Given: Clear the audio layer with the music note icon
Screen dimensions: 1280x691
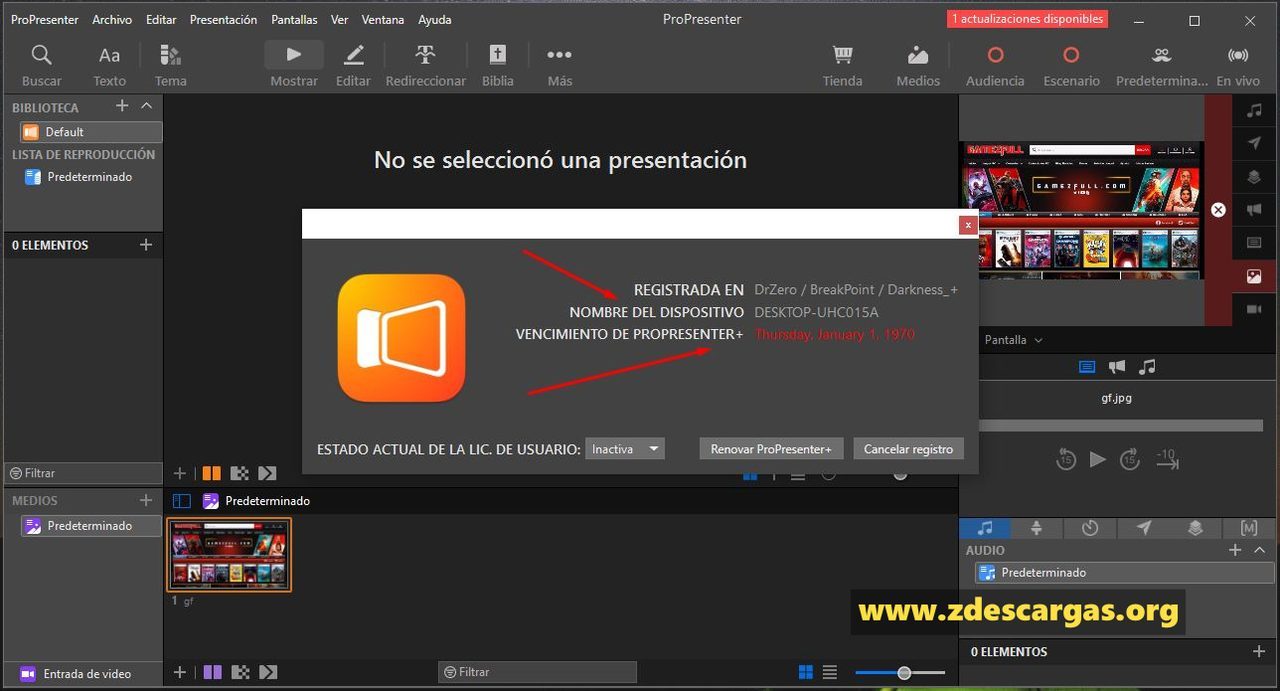Looking at the screenshot, I should 1254,111.
